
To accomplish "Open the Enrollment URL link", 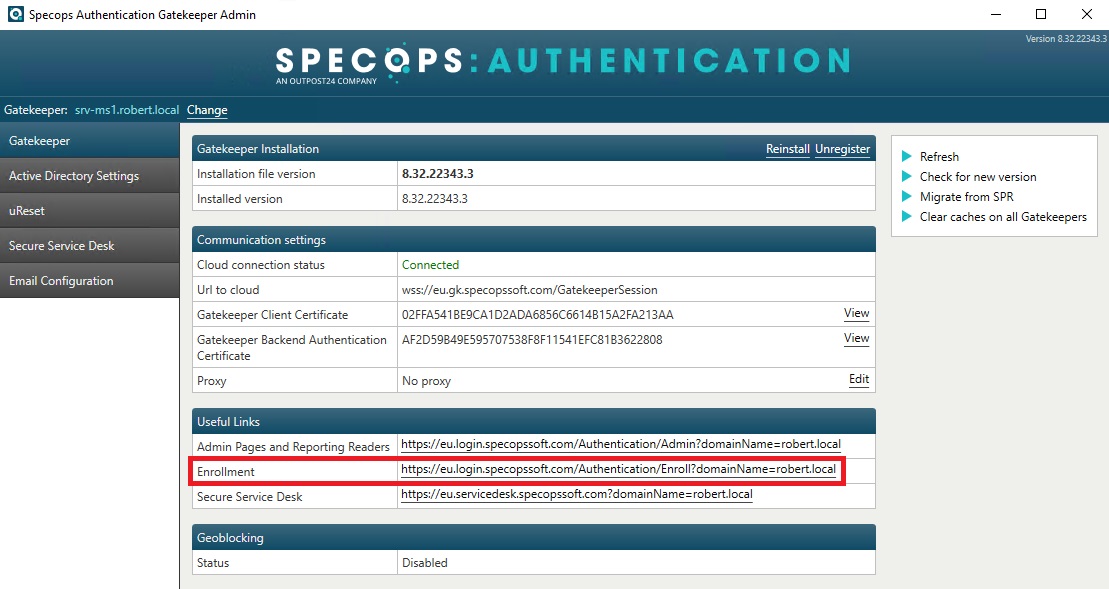I will tap(618, 469).
